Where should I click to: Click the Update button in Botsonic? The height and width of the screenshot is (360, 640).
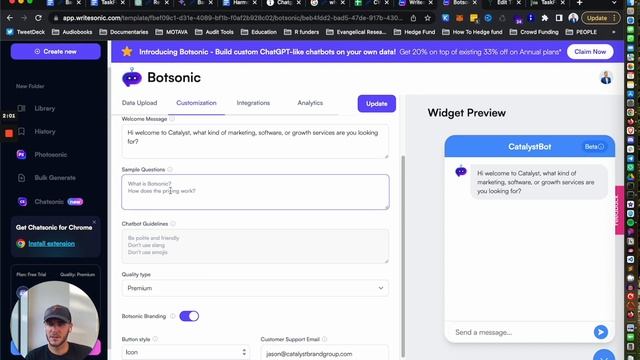(376, 104)
